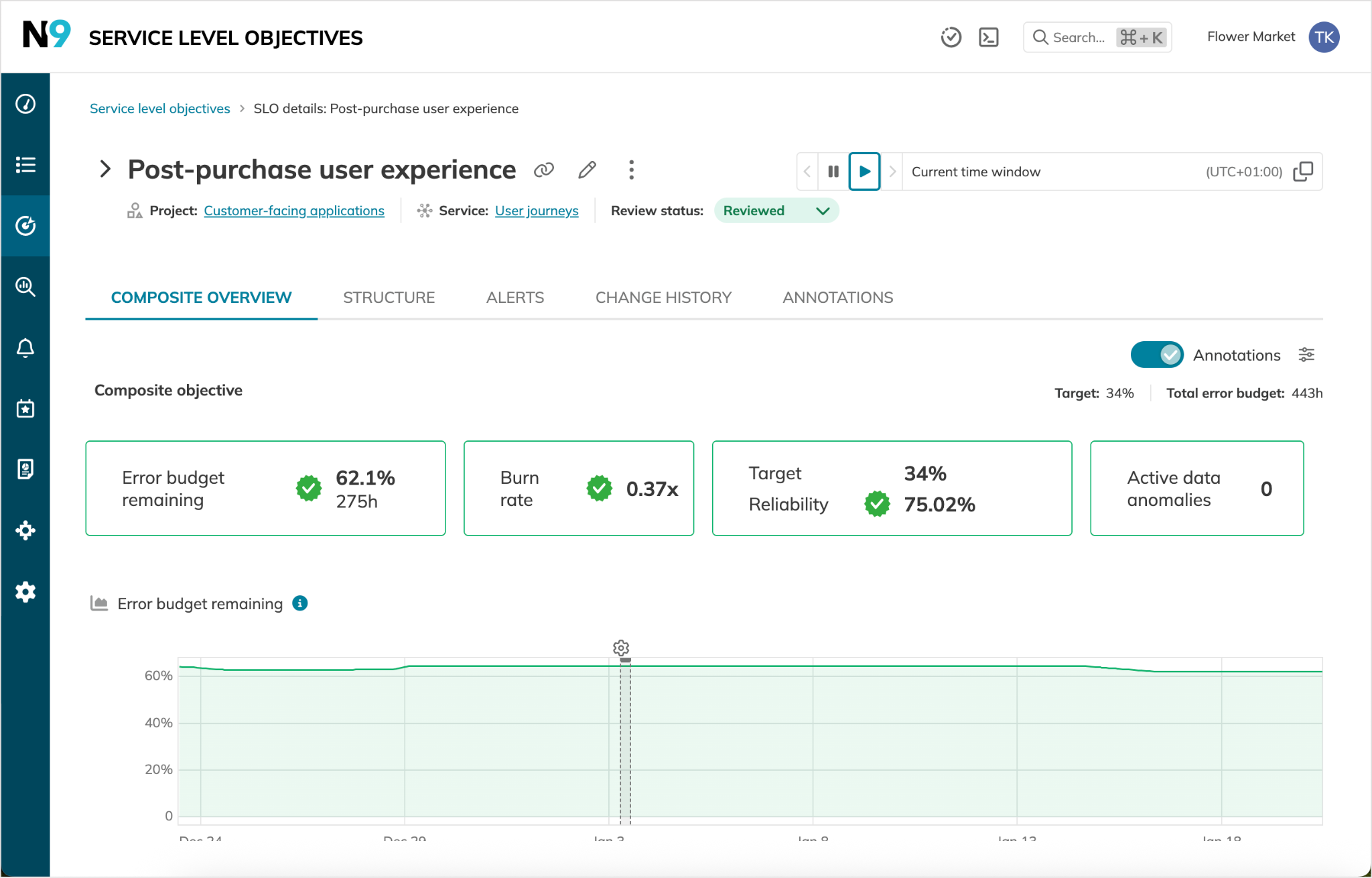1372x878 pixels.
Task: Open the alerts bell icon in sidebar
Action: (x=25, y=348)
